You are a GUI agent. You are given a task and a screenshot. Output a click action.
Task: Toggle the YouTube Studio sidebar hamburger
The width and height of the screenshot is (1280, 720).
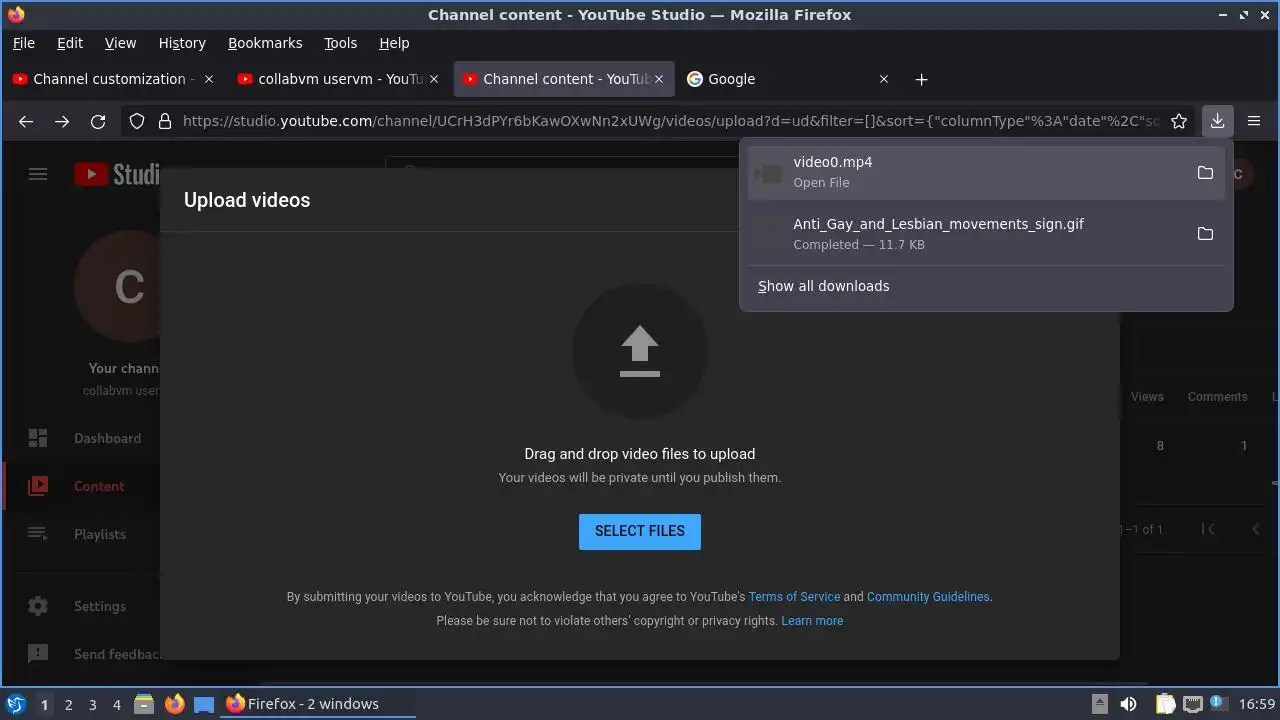click(38, 174)
